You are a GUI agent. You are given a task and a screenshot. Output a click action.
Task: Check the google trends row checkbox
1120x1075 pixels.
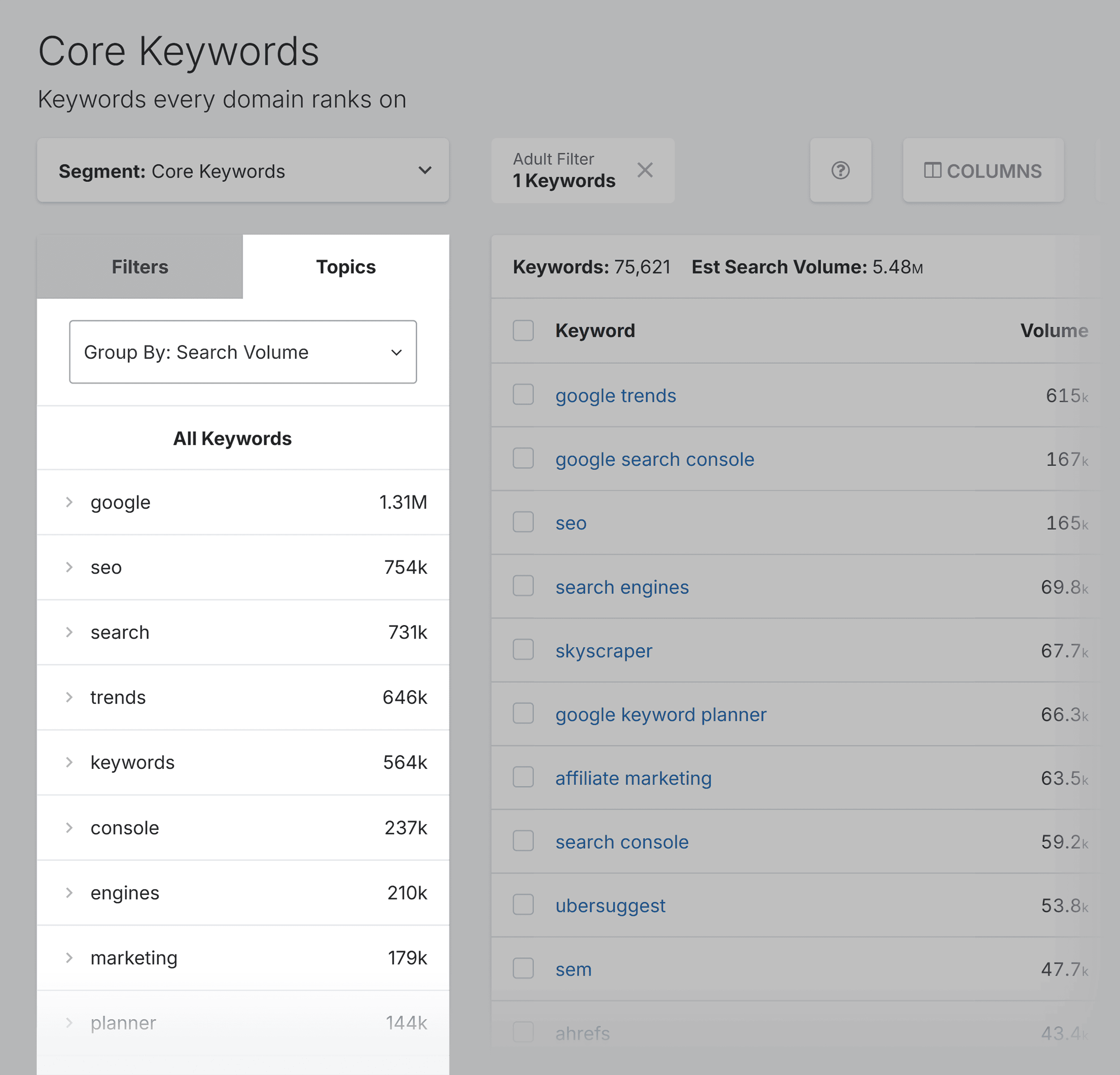(523, 394)
